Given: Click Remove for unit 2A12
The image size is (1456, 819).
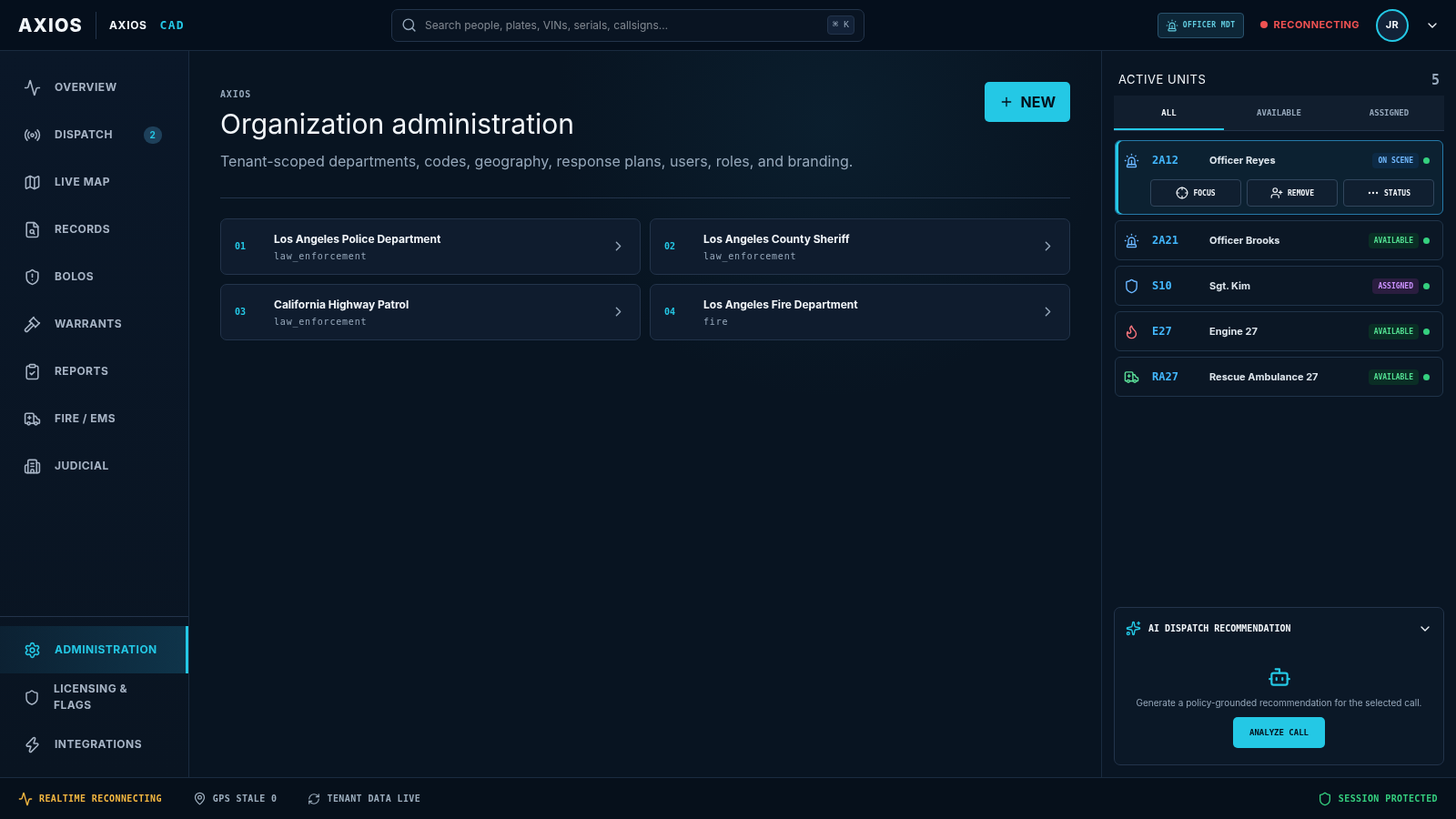Looking at the screenshot, I should (1292, 193).
